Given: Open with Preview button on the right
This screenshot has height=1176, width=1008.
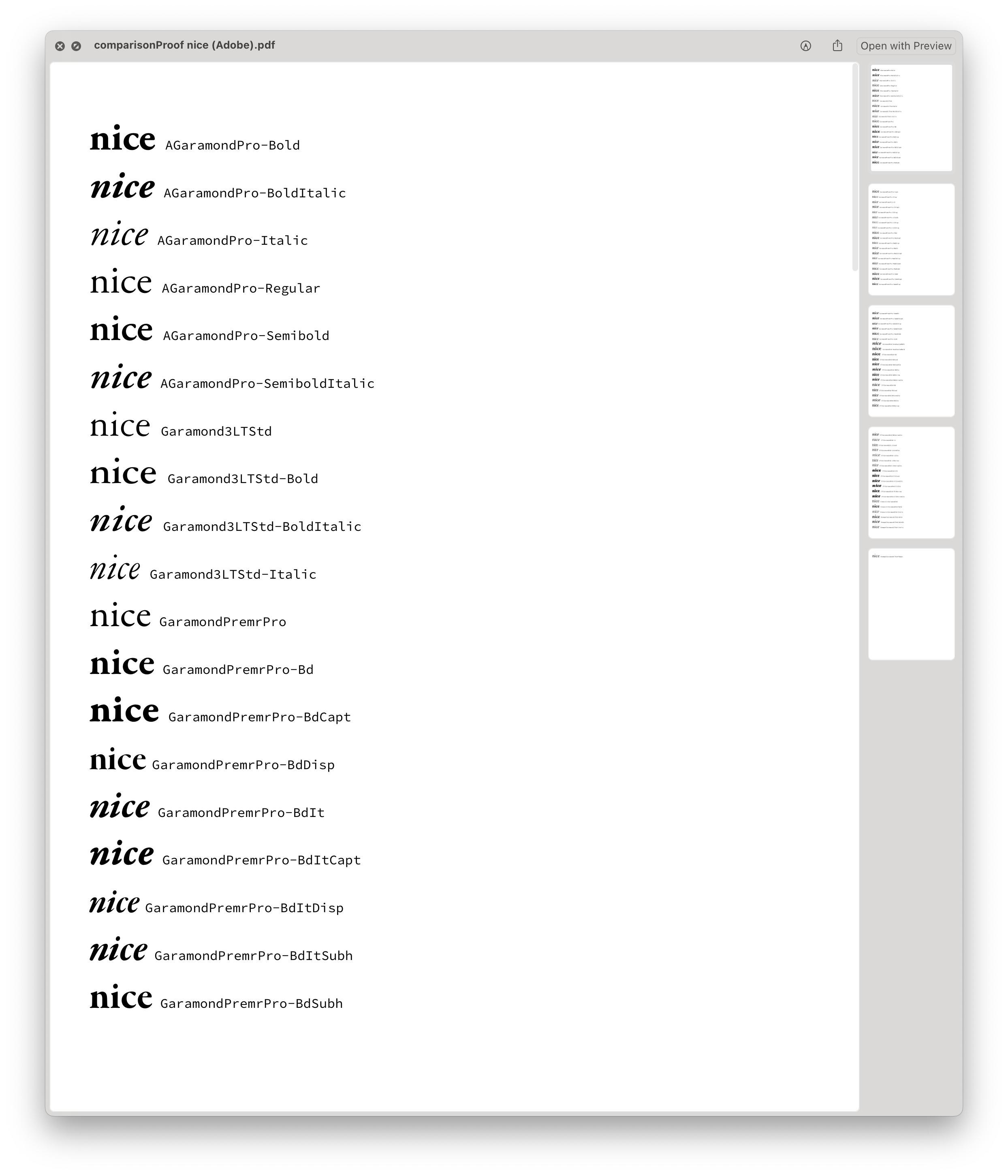Looking at the screenshot, I should (905, 45).
